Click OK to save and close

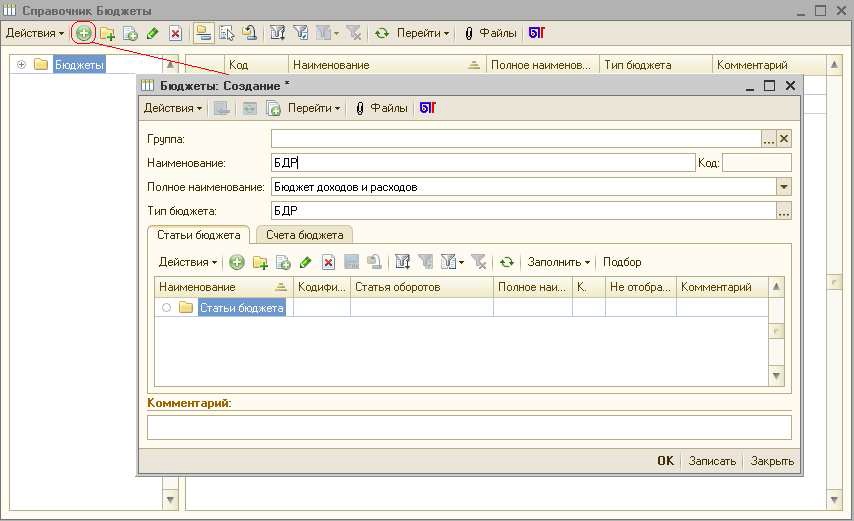(665, 461)
